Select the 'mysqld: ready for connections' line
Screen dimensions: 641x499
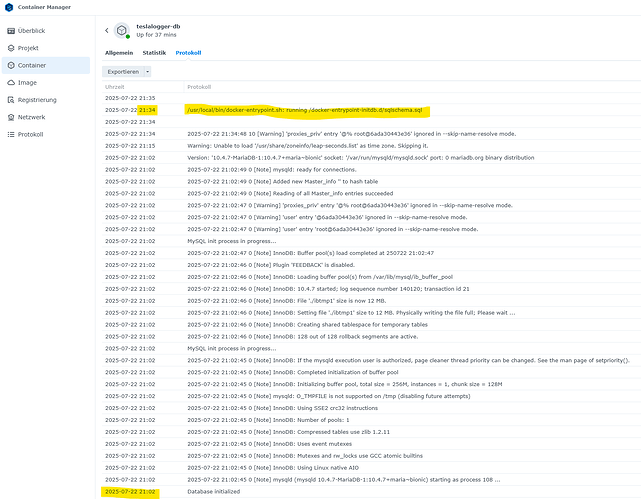[x=371, y=170]
